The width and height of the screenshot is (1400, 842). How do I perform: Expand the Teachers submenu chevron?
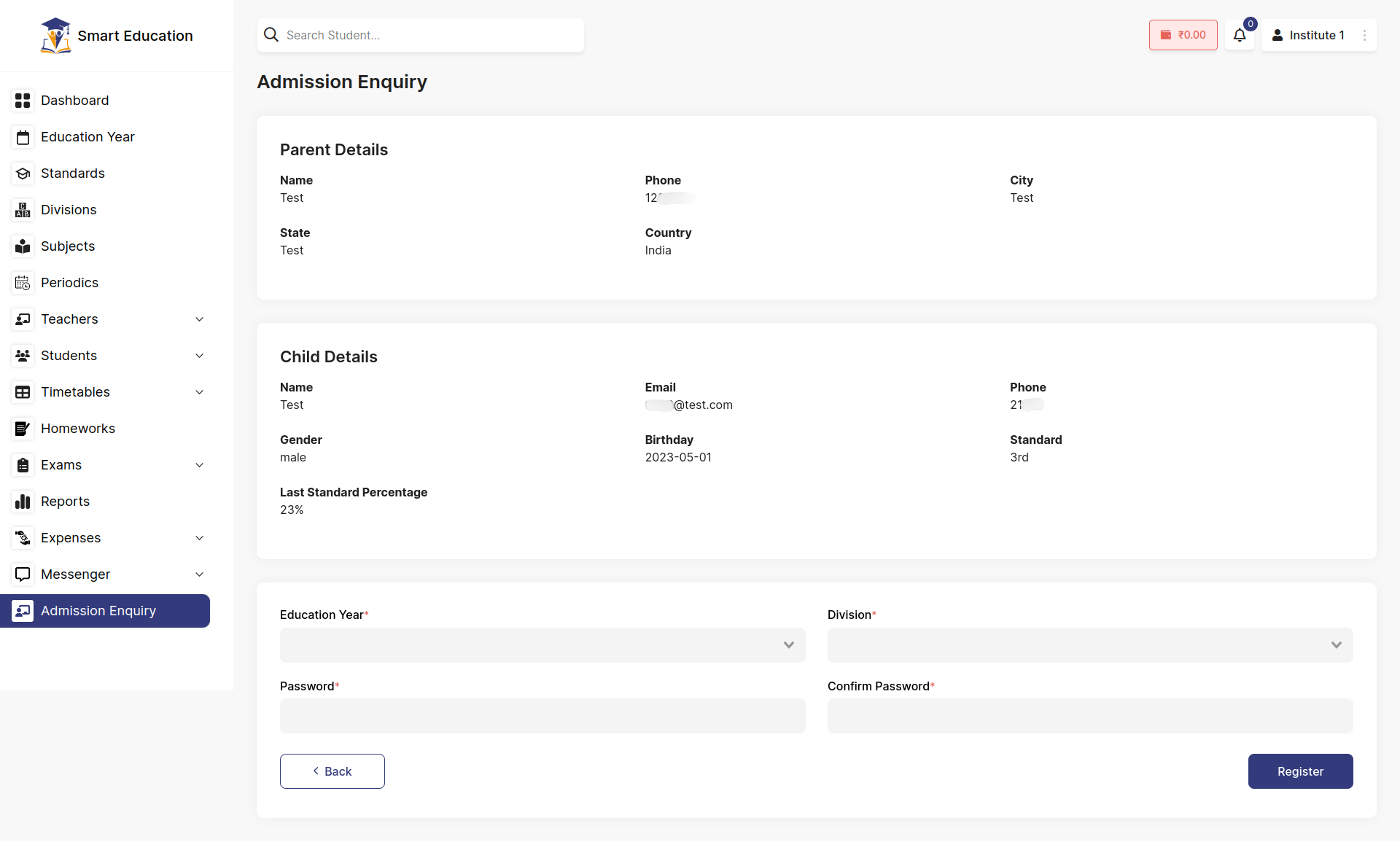(x=200, y=319)
